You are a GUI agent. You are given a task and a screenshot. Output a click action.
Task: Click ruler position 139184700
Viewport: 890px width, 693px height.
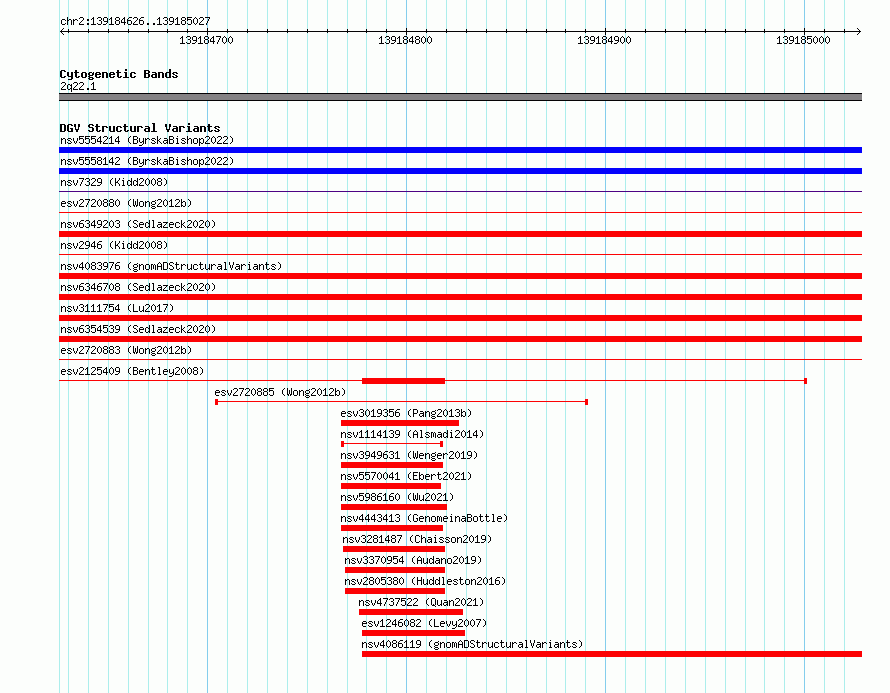coord(207,40)
